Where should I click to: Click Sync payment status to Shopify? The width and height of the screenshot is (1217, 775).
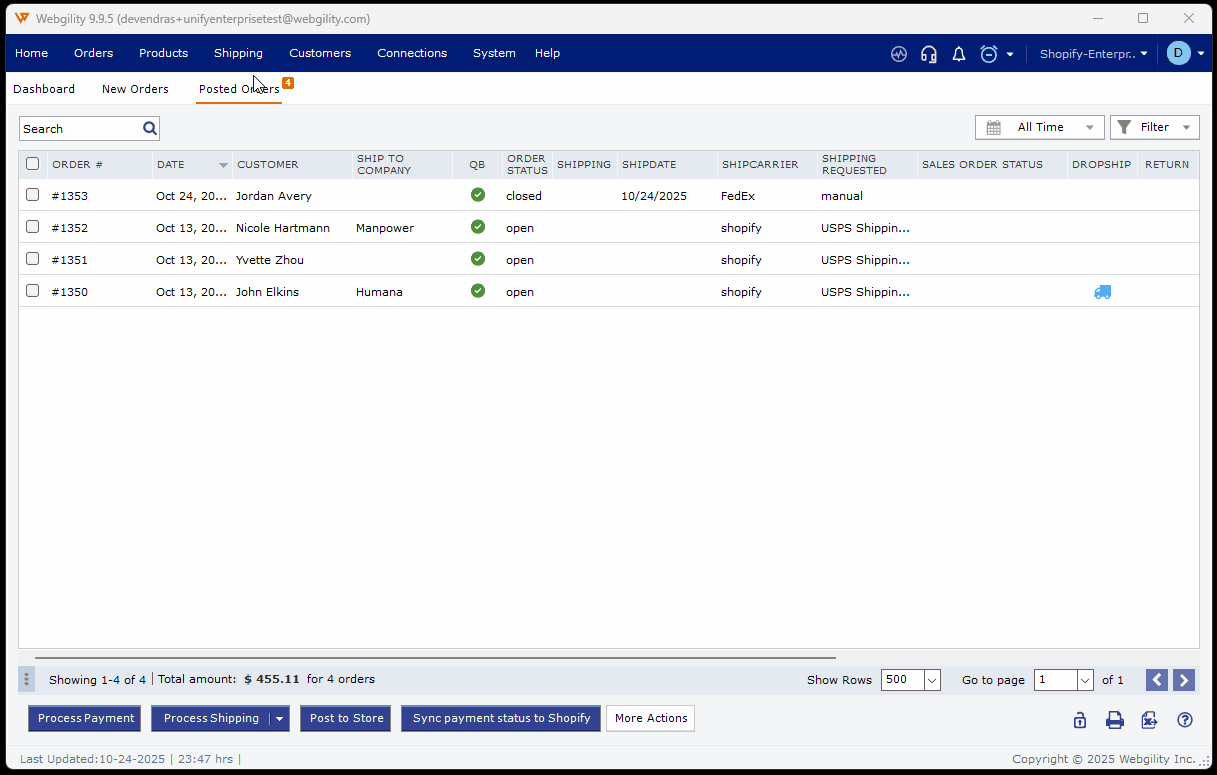(501, 718)
